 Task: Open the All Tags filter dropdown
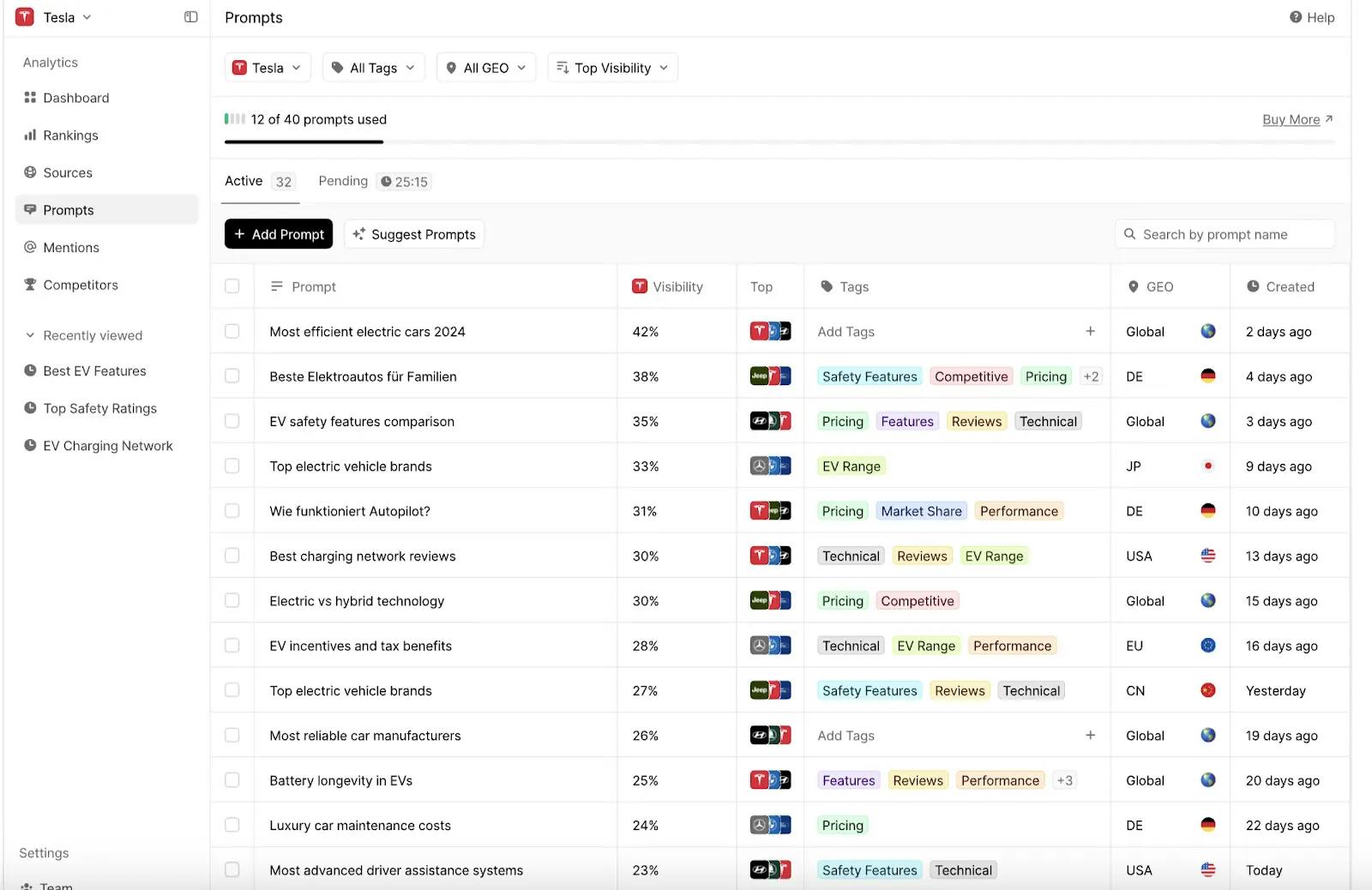tap(373, 67)
